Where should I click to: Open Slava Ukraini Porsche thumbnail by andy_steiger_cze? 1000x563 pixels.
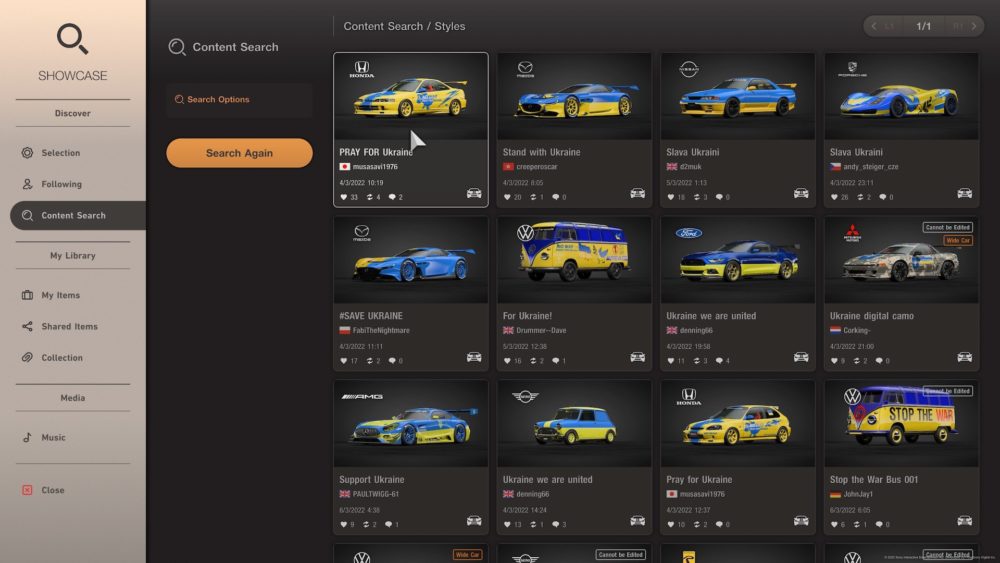[x=901, y=97]
